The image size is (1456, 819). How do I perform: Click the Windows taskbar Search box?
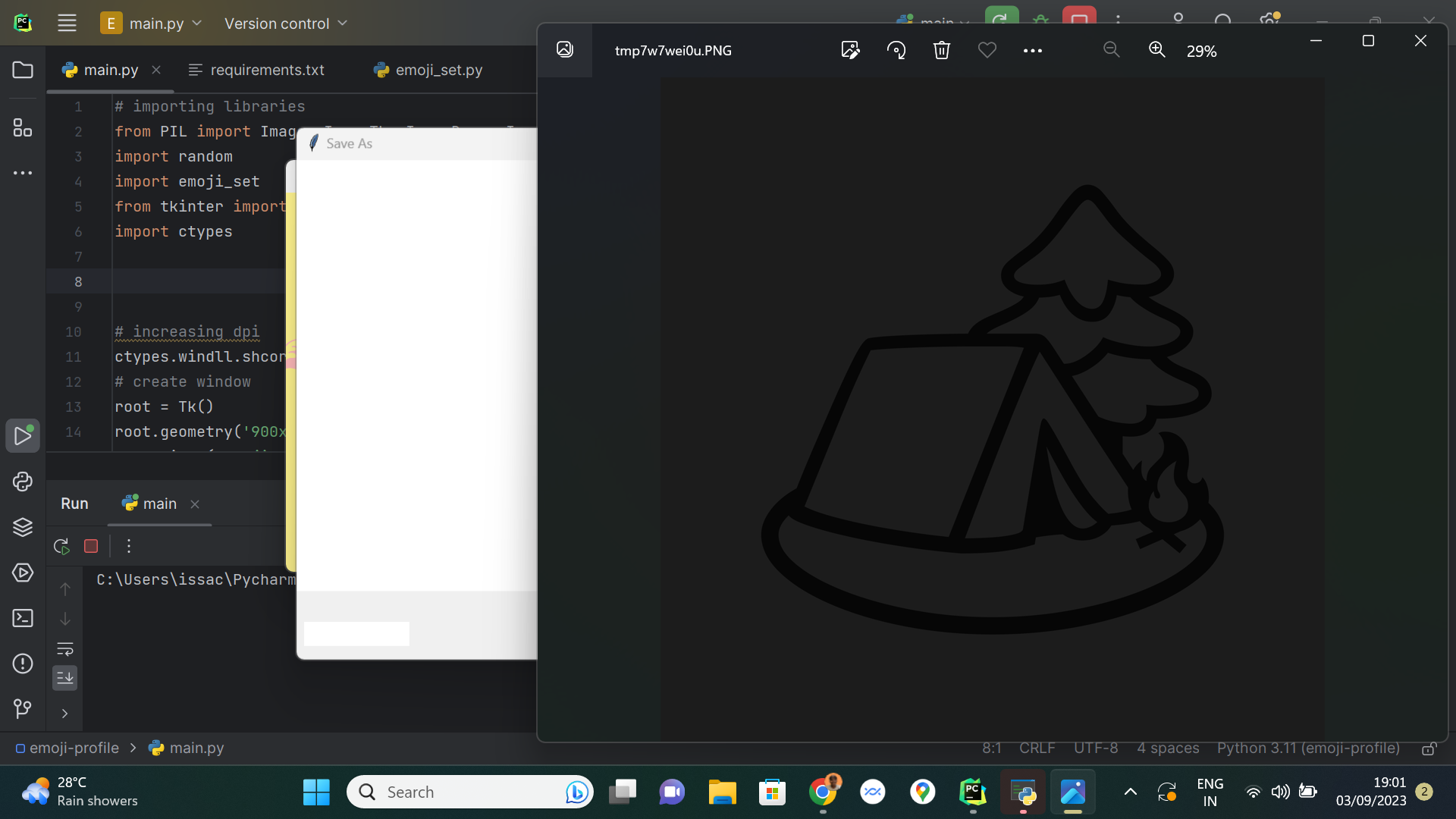click(455, 792)
